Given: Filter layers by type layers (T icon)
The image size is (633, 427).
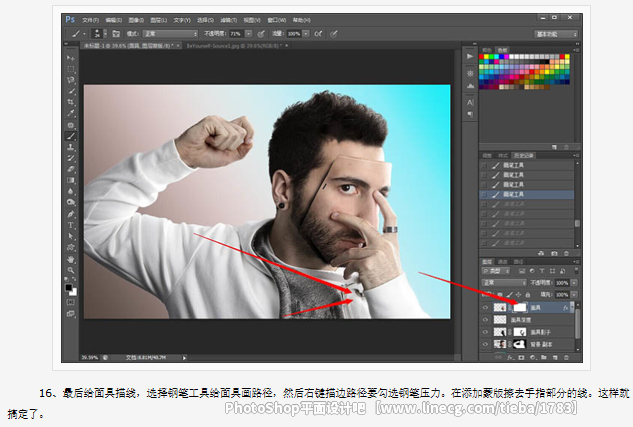Looking at the screenshot, I should [542, 271].
